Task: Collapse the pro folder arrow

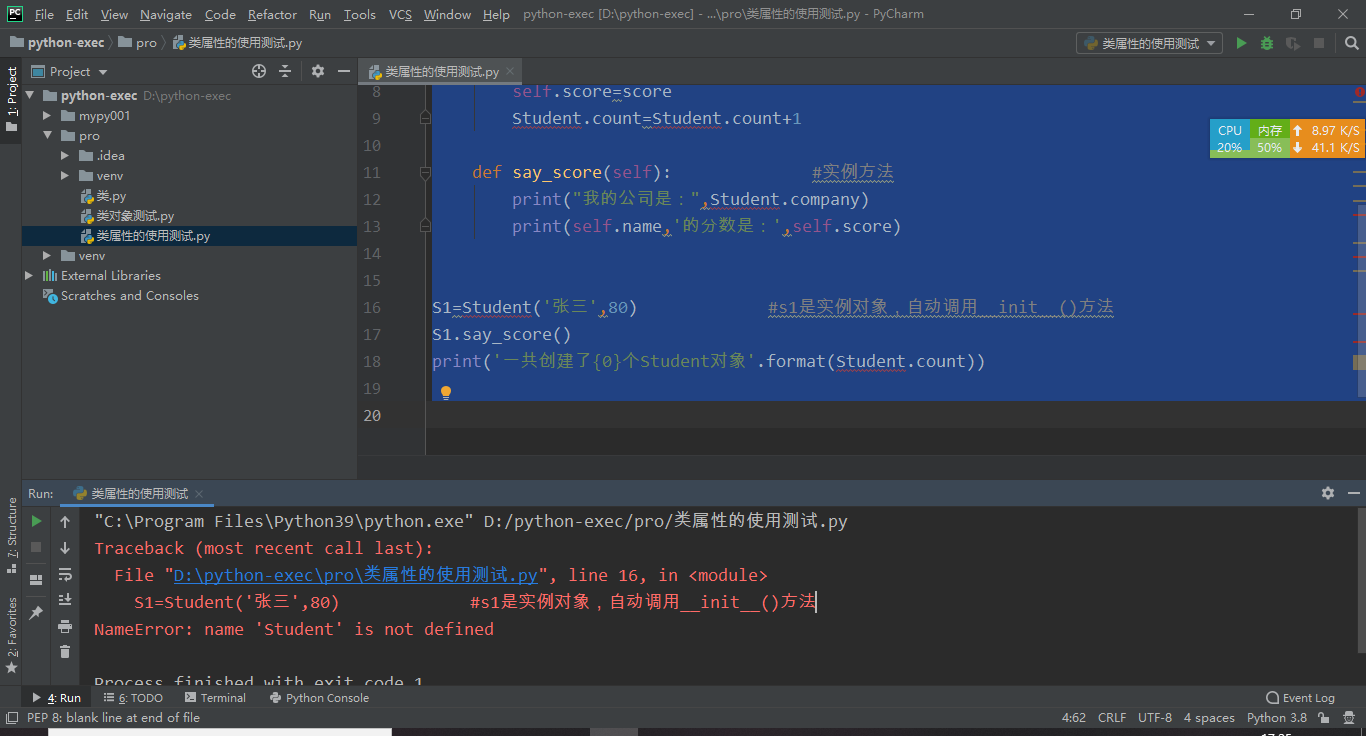Action: click(x=47, y=136)
